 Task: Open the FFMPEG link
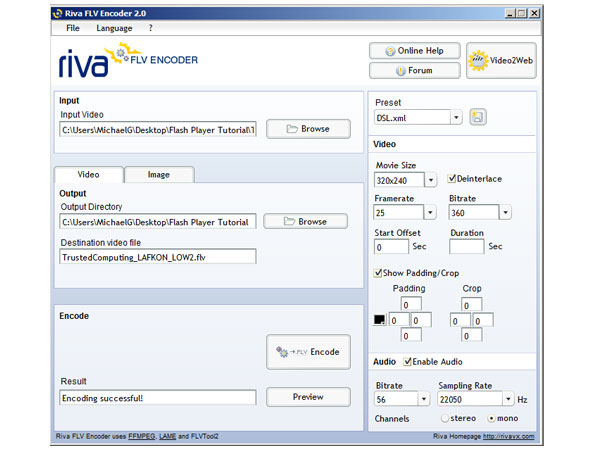point(142,436)
